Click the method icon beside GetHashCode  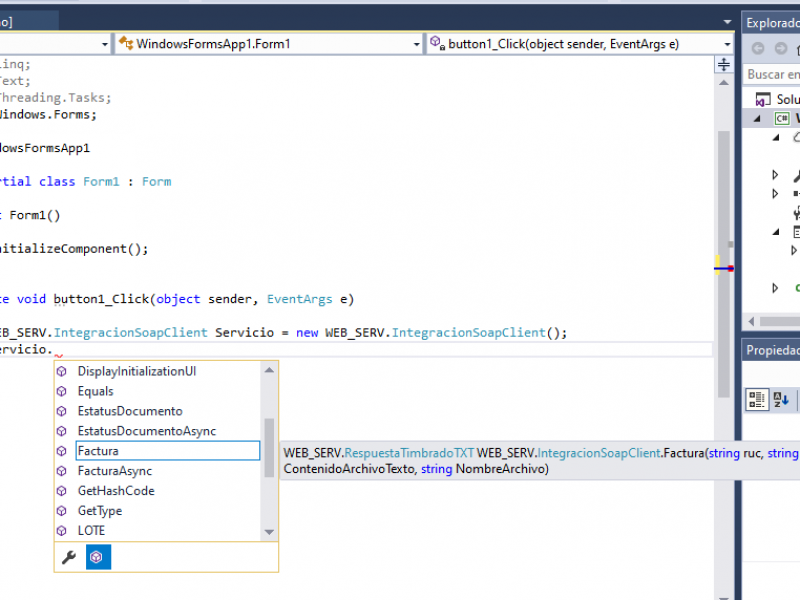click(x=62, y=491)
